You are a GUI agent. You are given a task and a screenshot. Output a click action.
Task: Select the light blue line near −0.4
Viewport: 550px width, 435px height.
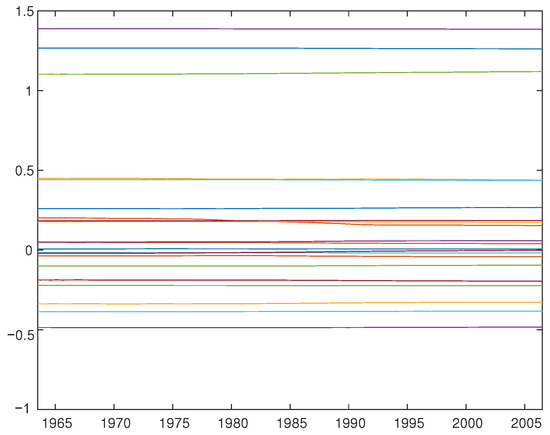point(290,312)
